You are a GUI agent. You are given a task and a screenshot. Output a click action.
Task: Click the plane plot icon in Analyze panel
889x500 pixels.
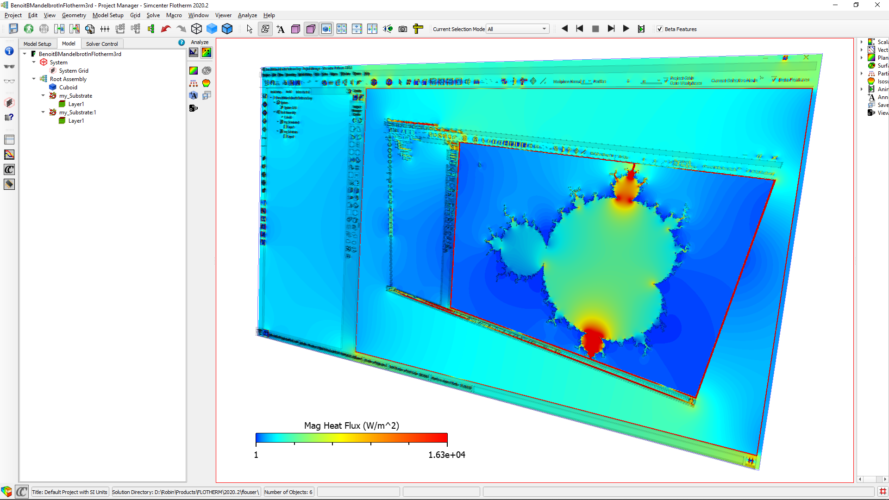pyautogui.click(x=193, y=70)
